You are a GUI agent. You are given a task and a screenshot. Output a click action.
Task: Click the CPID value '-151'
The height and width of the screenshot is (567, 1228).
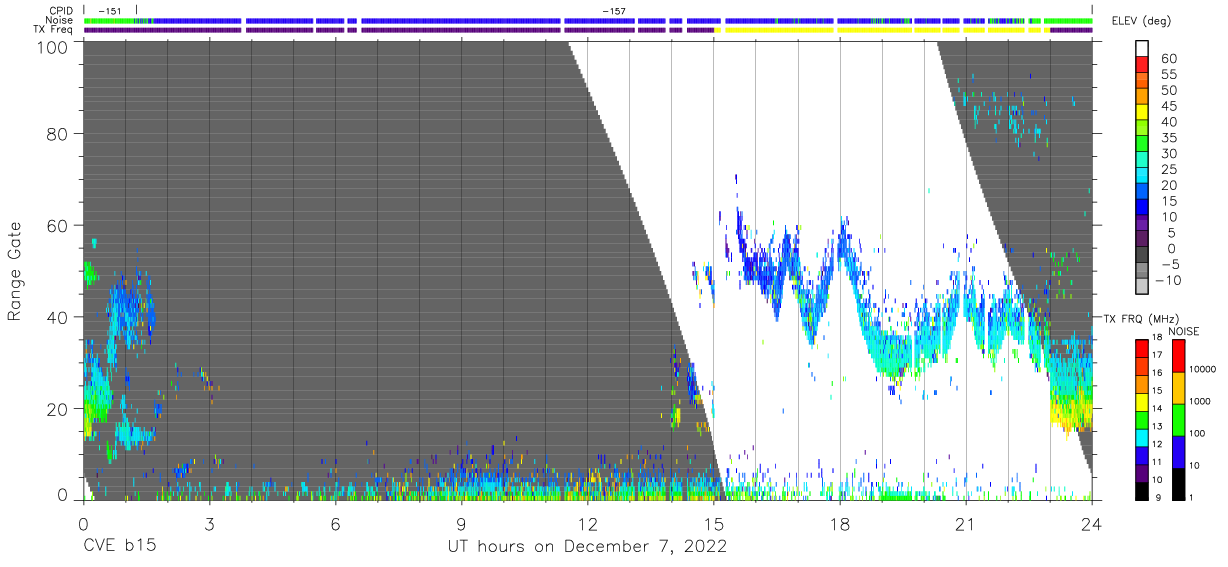pos(110,11)
